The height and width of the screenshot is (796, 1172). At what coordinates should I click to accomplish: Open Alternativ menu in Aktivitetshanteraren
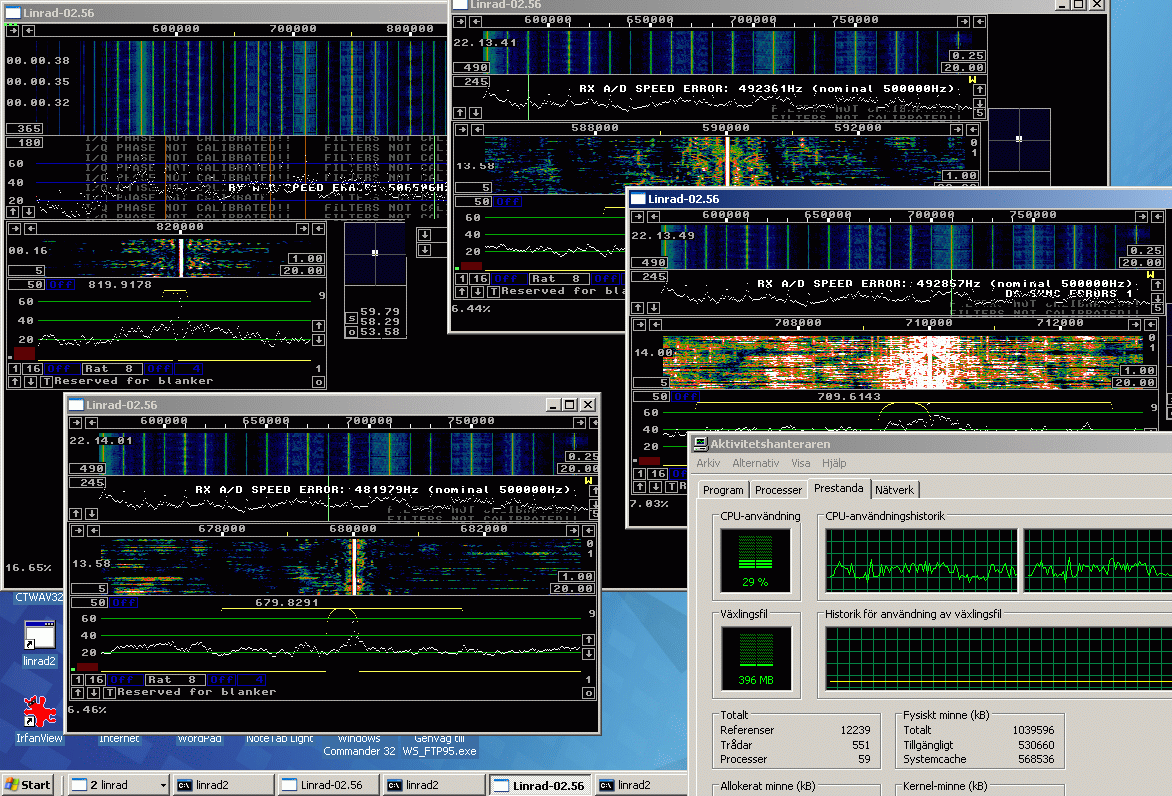tap(756, 463)
